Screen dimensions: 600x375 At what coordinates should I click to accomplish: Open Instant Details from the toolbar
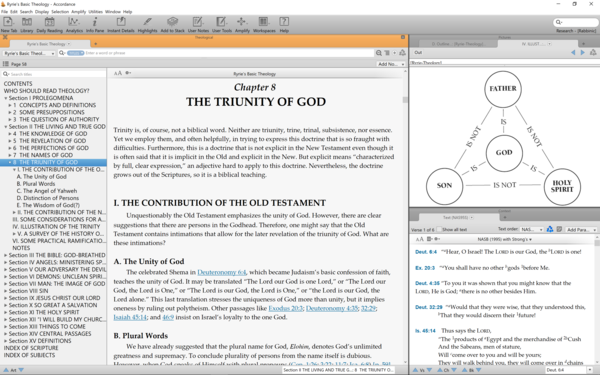tap(121, 24)
